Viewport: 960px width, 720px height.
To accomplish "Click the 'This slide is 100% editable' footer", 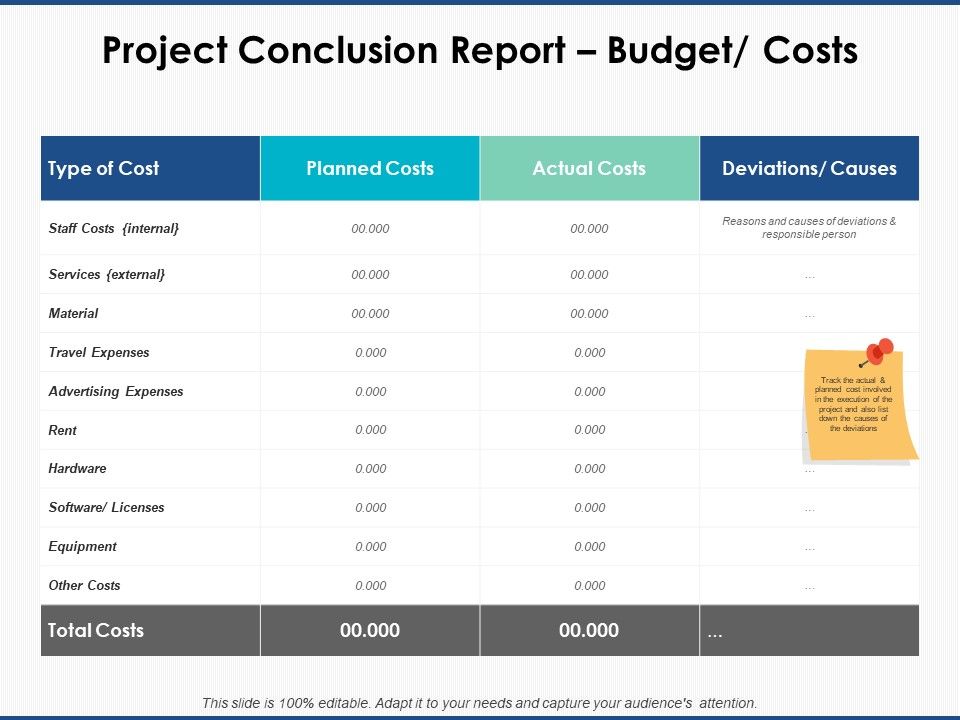I will click(x=480, y=703).
